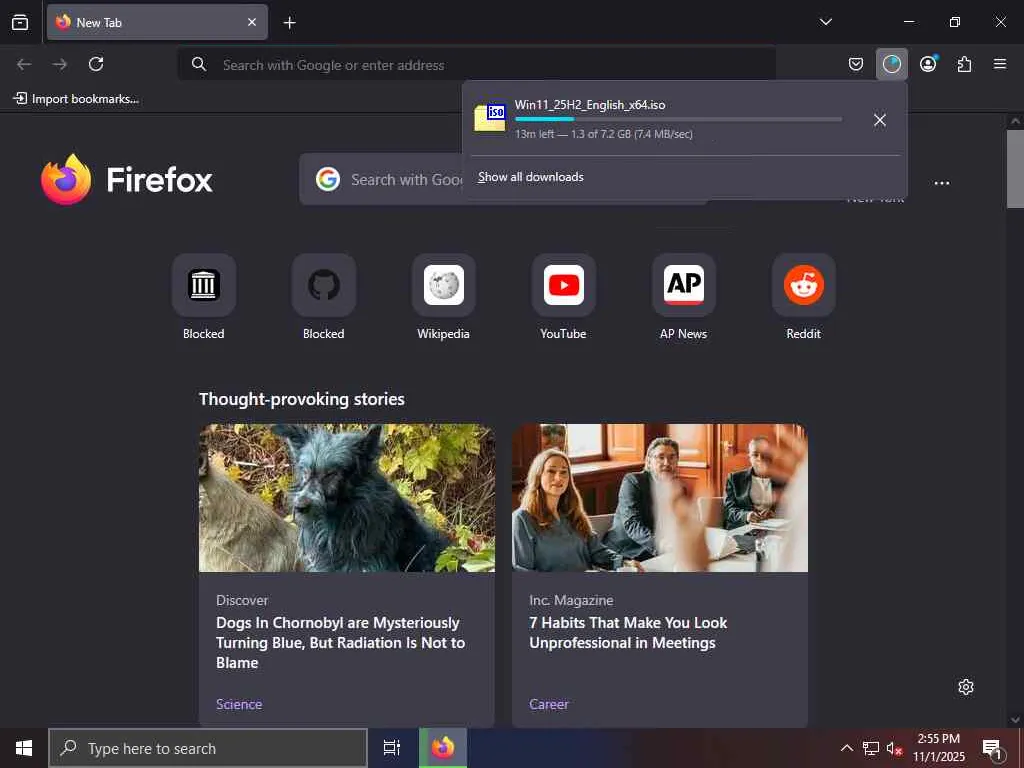
Task: Open the taskbar clock showing 2:55 PM
Action: (938, 748)
